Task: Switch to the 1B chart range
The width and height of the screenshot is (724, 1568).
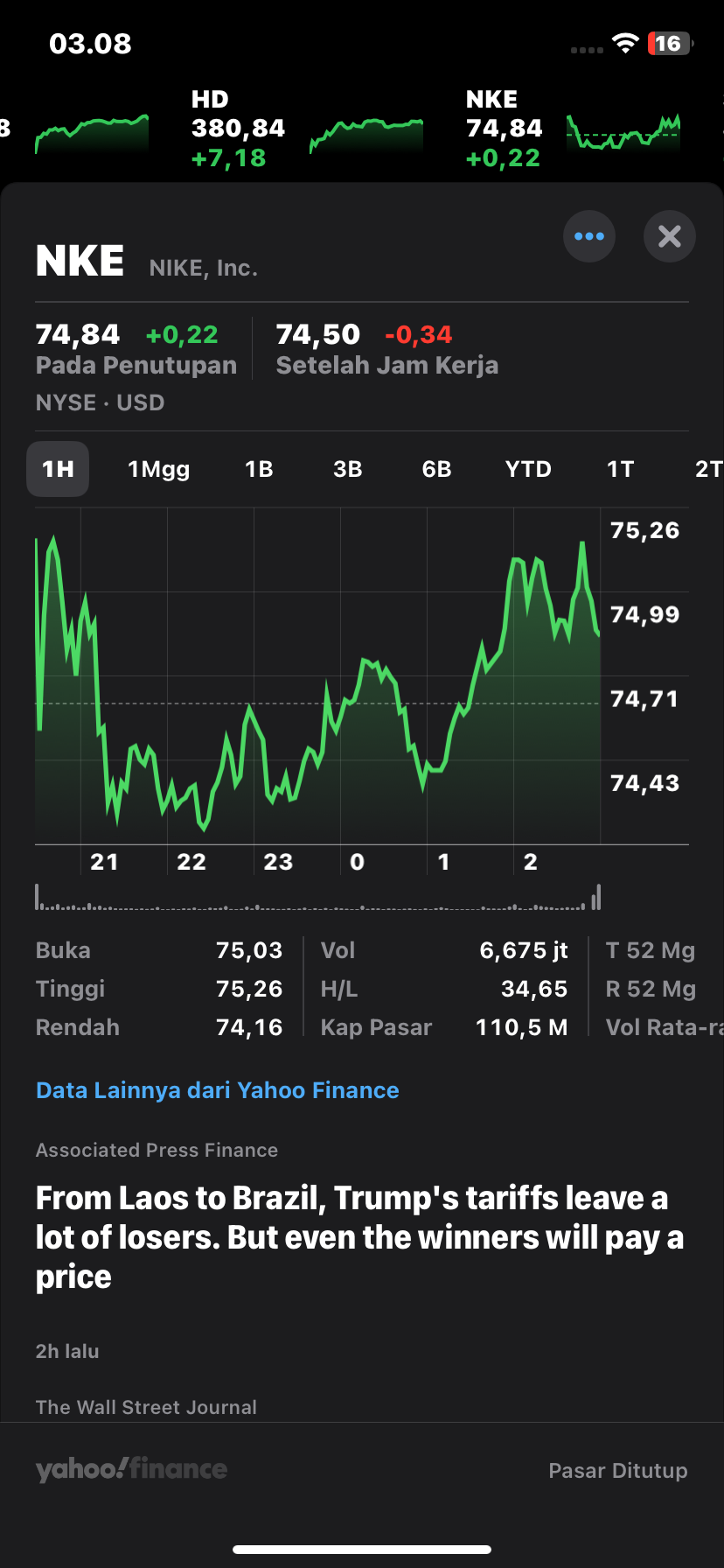Action: point(259,469)
